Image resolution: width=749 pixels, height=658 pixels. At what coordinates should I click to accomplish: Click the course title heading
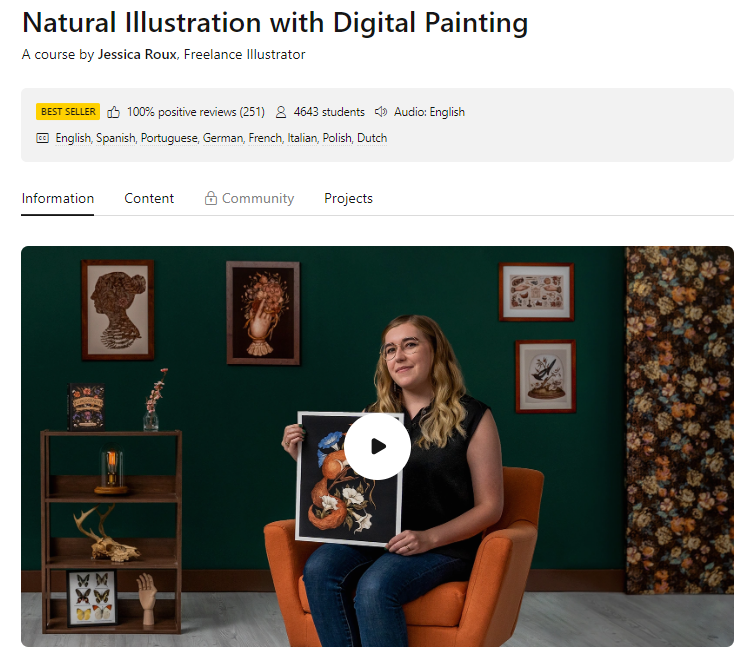point(275,22)
